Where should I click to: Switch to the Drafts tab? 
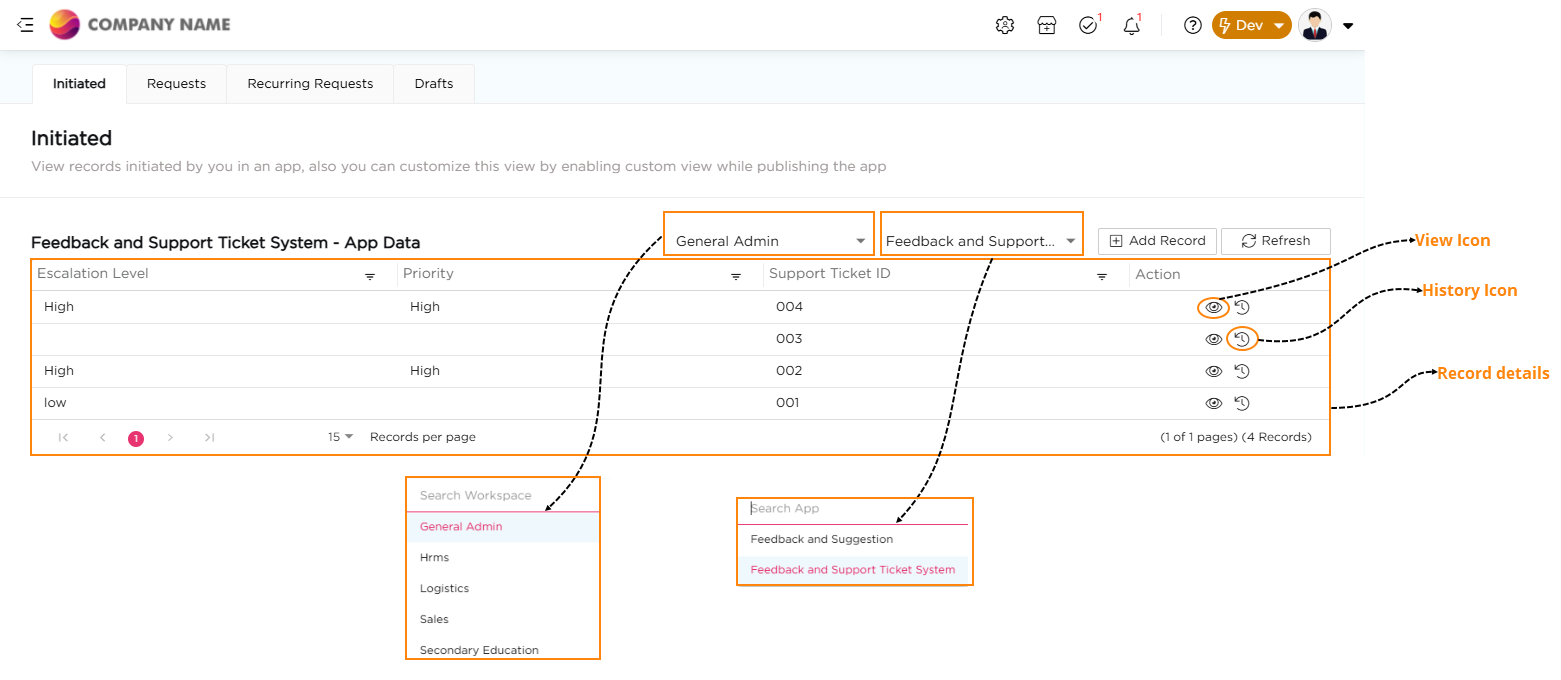coord(434,84)
